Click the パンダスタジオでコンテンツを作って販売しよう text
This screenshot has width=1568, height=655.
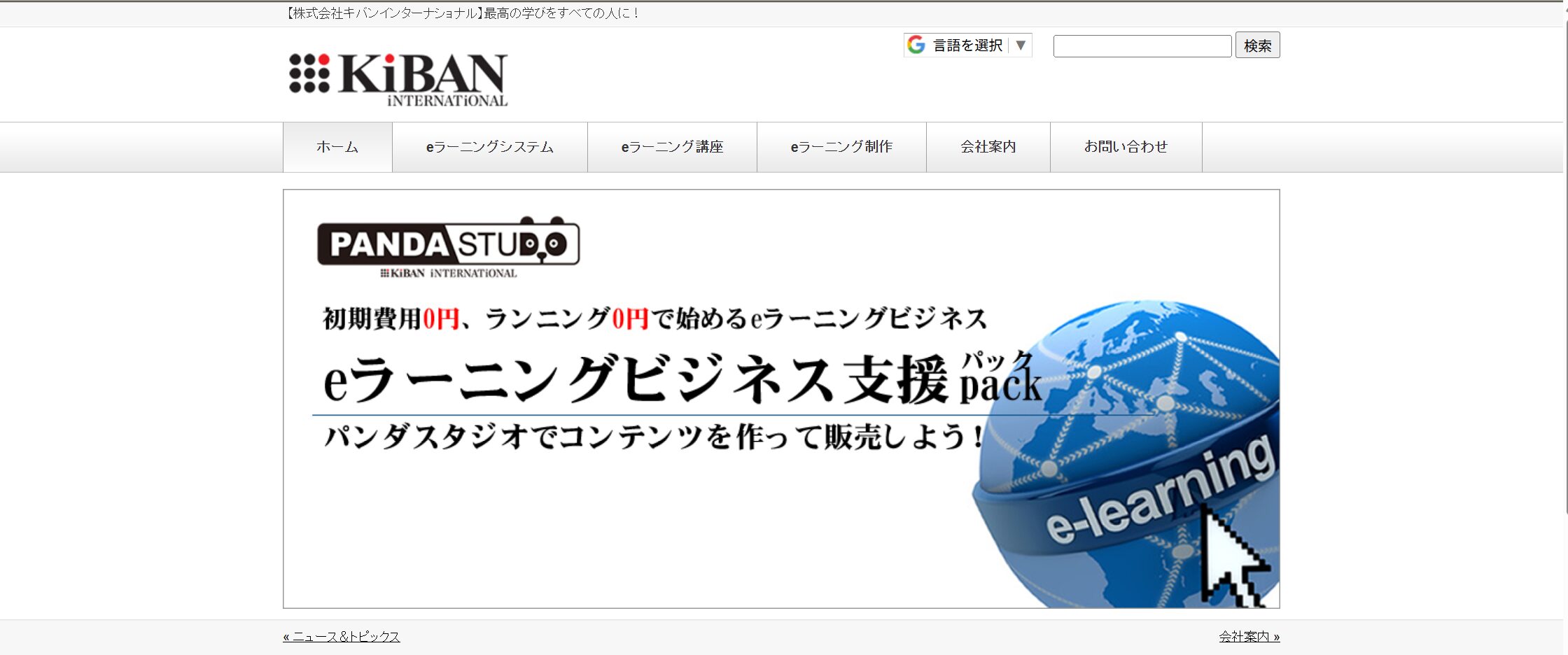click(654, 437)
